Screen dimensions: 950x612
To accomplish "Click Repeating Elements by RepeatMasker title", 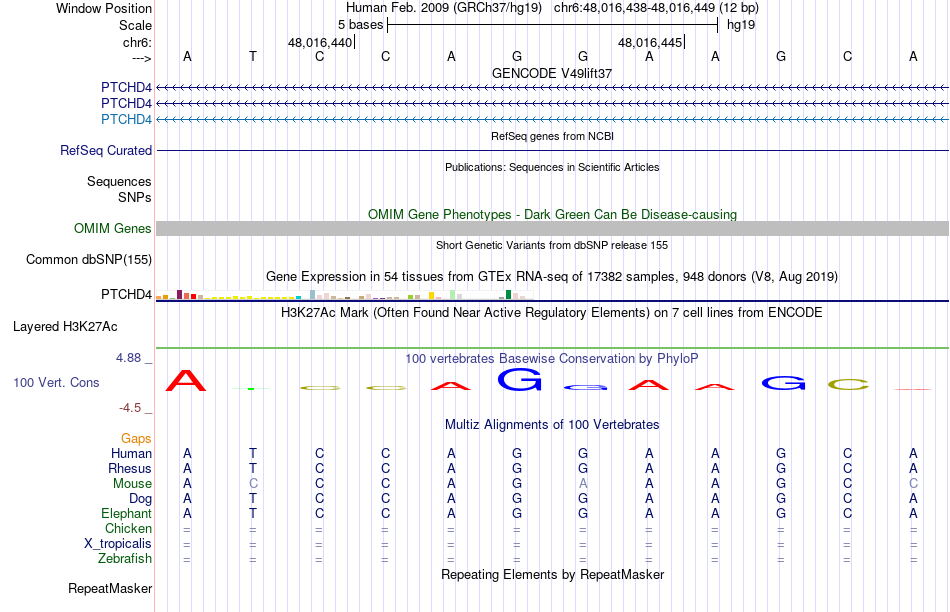I will pos(552,574).
